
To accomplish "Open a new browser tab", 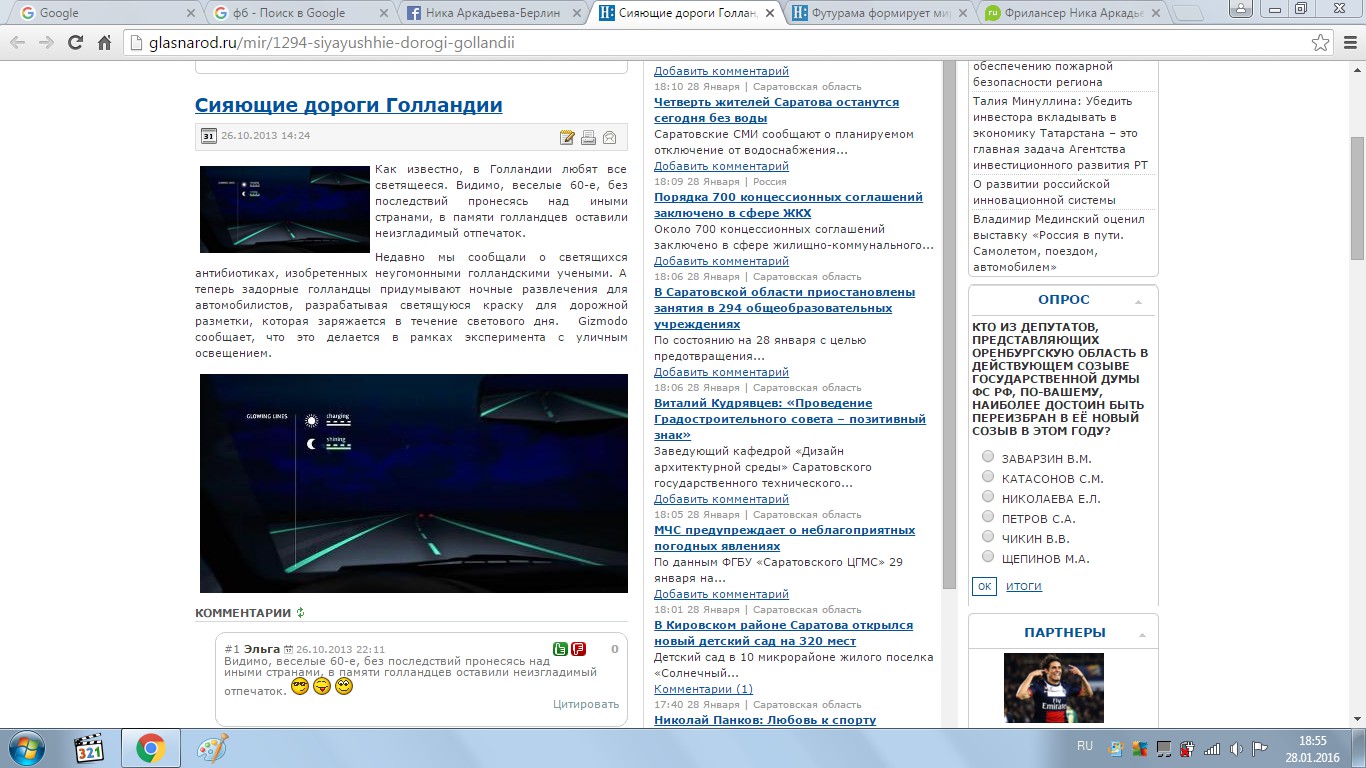I will [x=1187, y=13].
